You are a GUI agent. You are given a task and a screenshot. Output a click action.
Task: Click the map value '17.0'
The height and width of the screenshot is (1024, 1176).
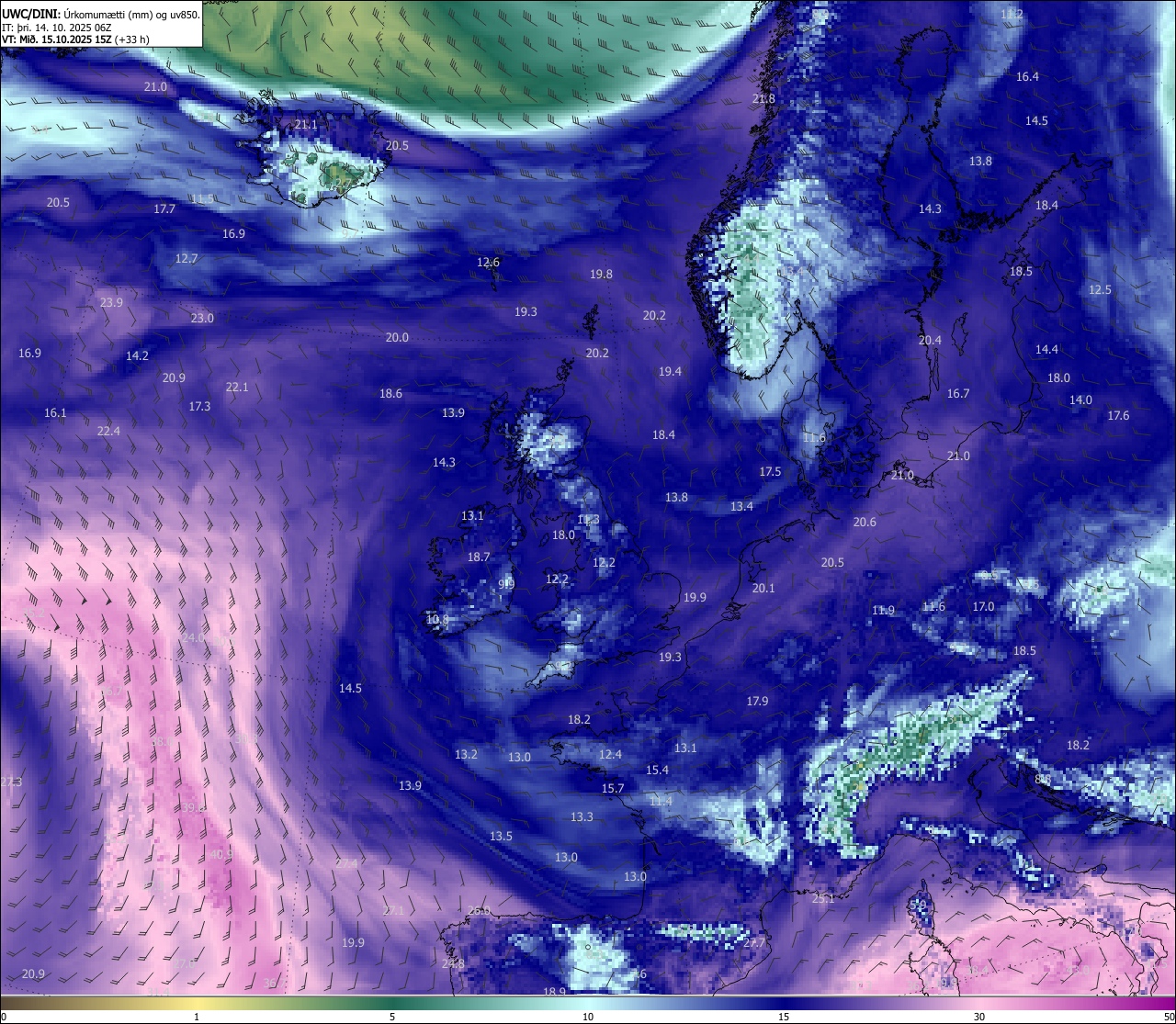point(983,607)
